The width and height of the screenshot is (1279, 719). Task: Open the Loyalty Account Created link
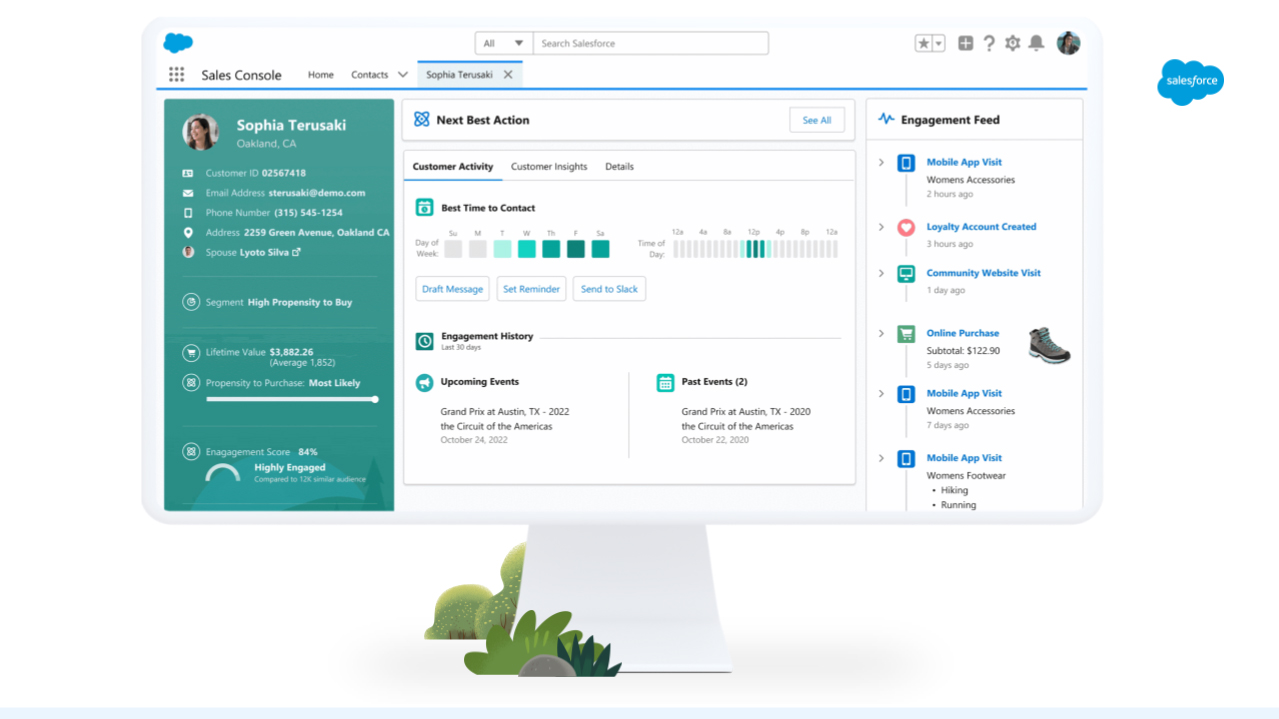981,227
